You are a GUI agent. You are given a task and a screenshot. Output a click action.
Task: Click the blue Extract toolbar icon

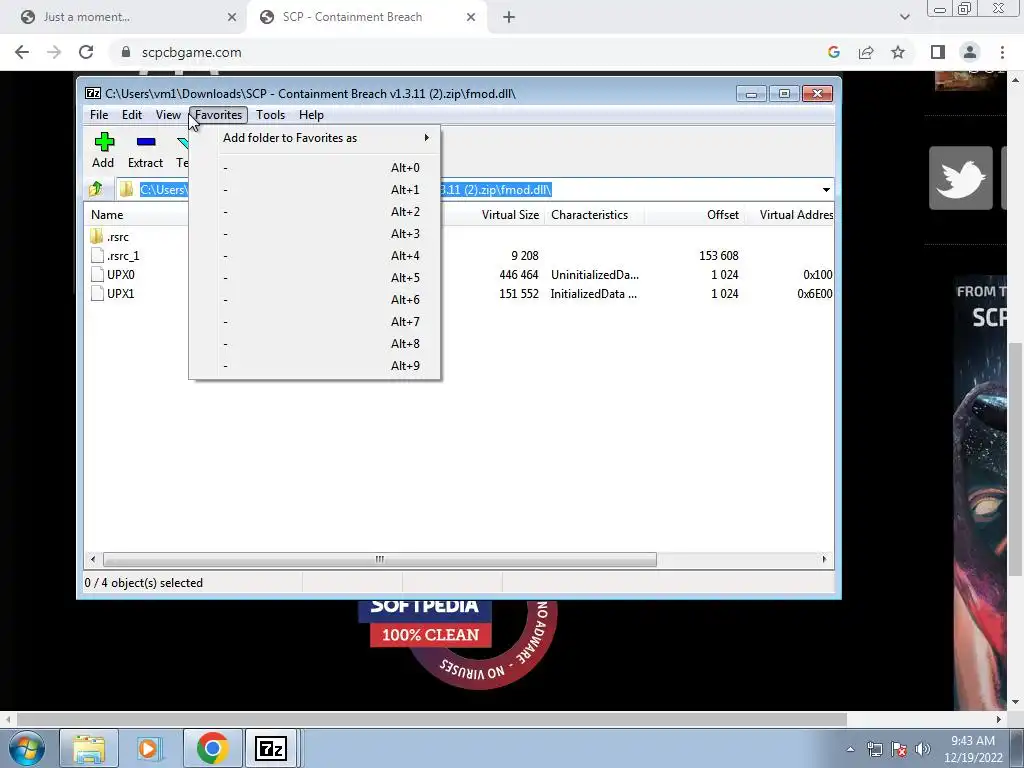coord(146,142)
